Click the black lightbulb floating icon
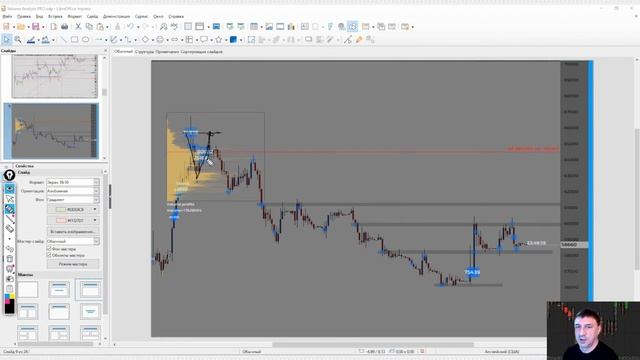Image resolution: width=640 pixels, height=360 pixels. [9, 176]
